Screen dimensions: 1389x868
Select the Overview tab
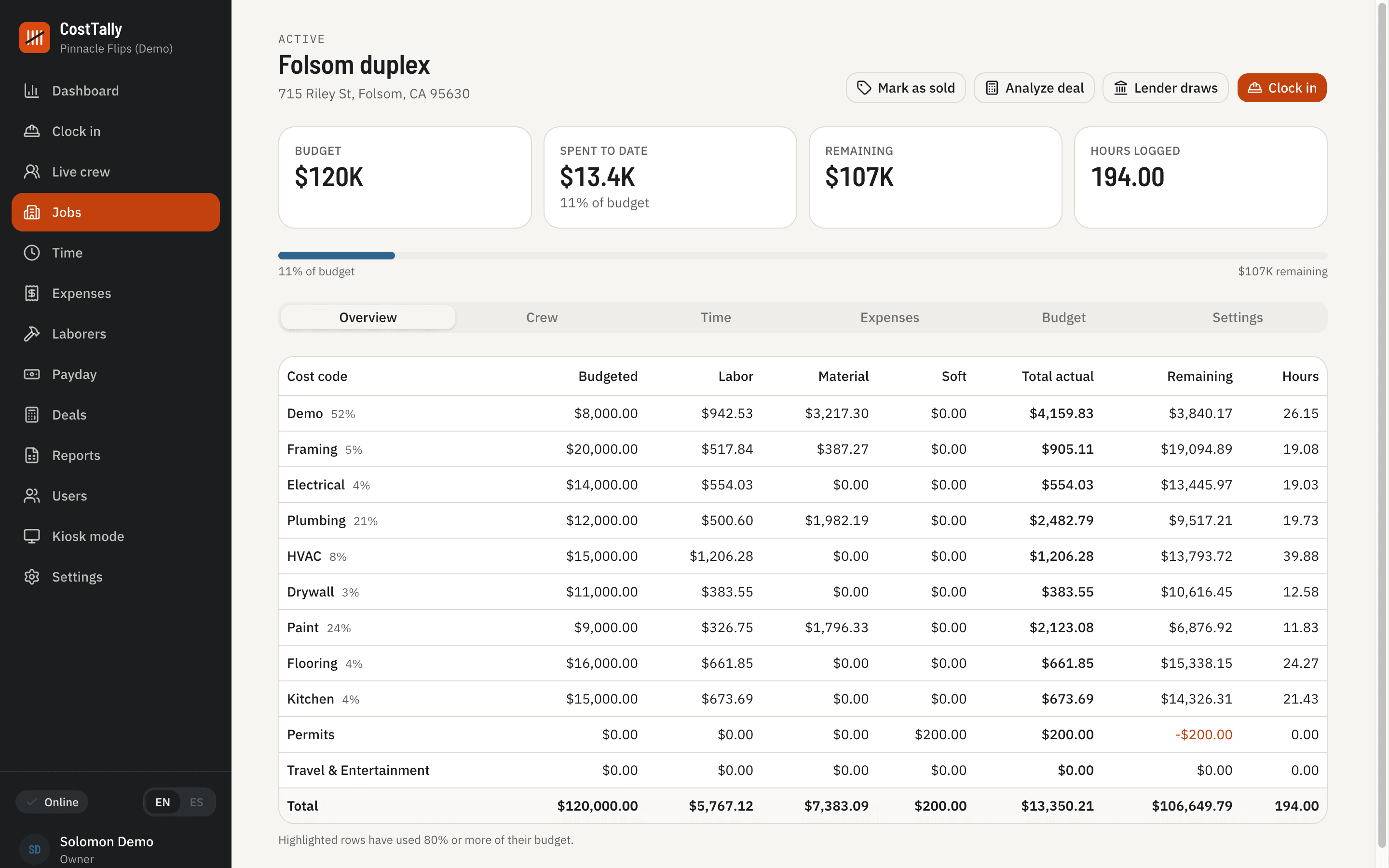368,317
